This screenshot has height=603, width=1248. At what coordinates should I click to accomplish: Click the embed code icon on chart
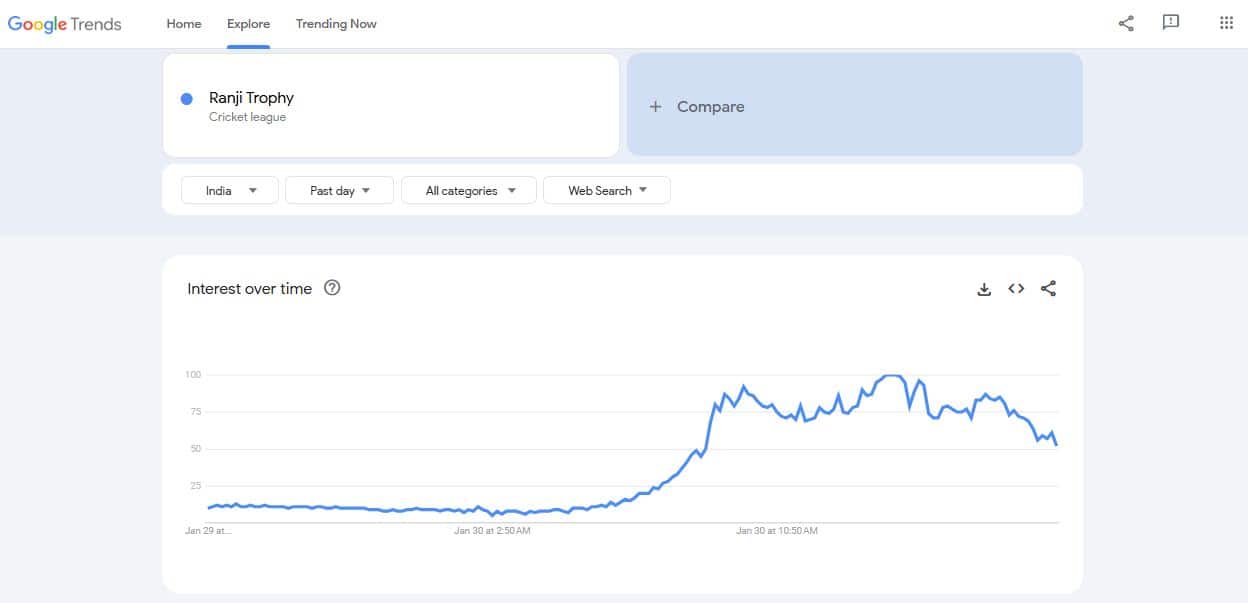1016,289
